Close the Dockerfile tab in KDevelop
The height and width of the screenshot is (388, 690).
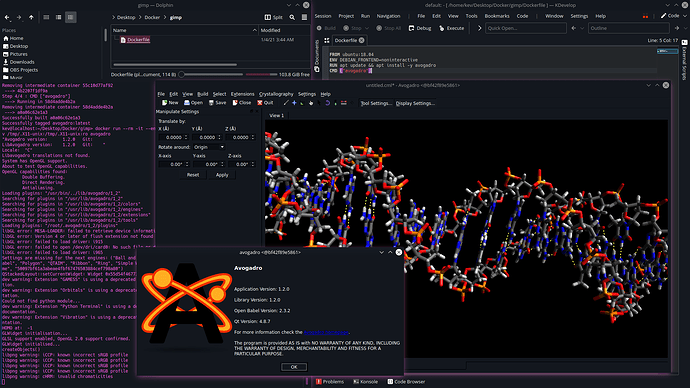point(361,40)
